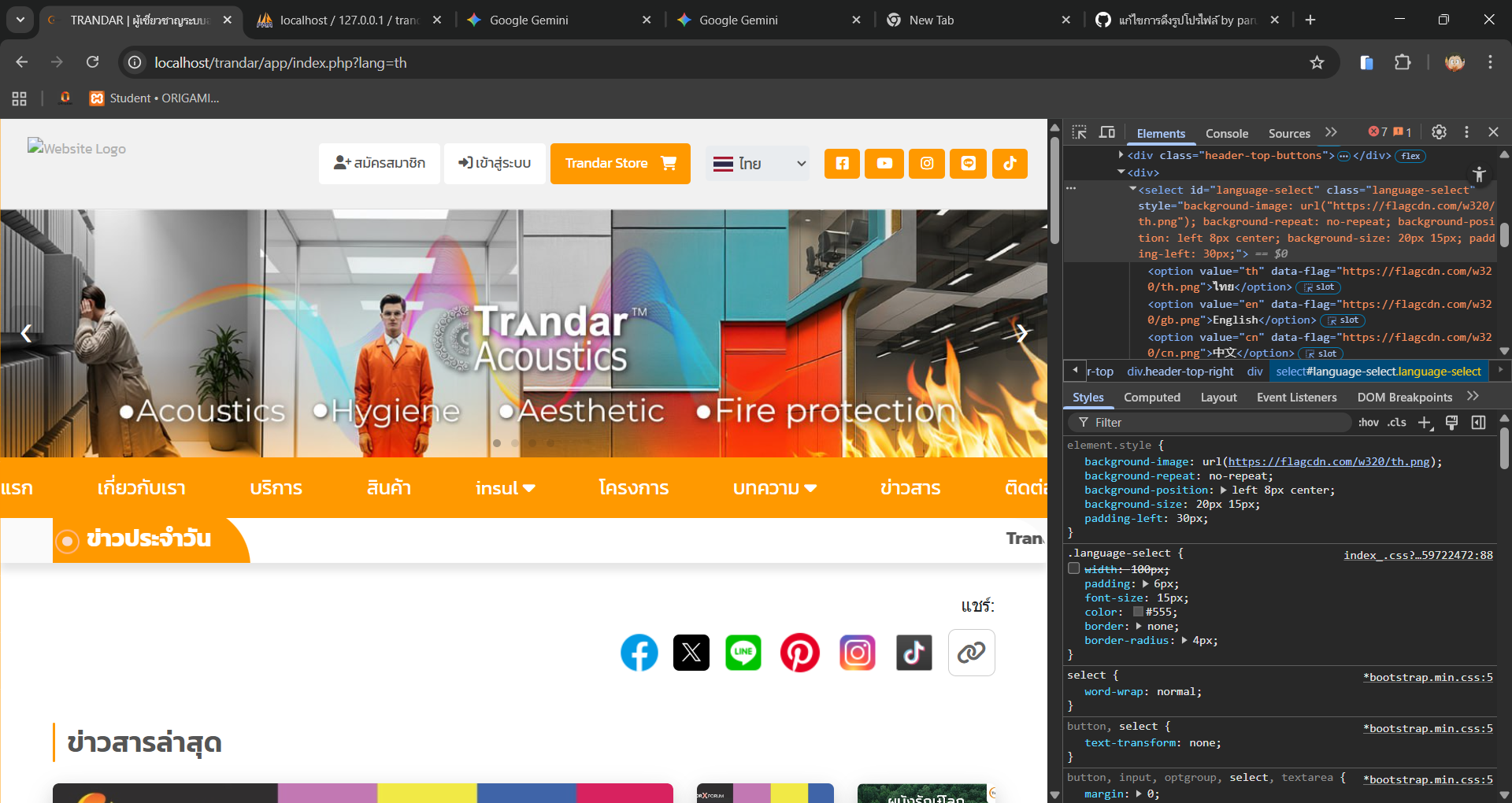Share via LINE icon

pos(743,653)
